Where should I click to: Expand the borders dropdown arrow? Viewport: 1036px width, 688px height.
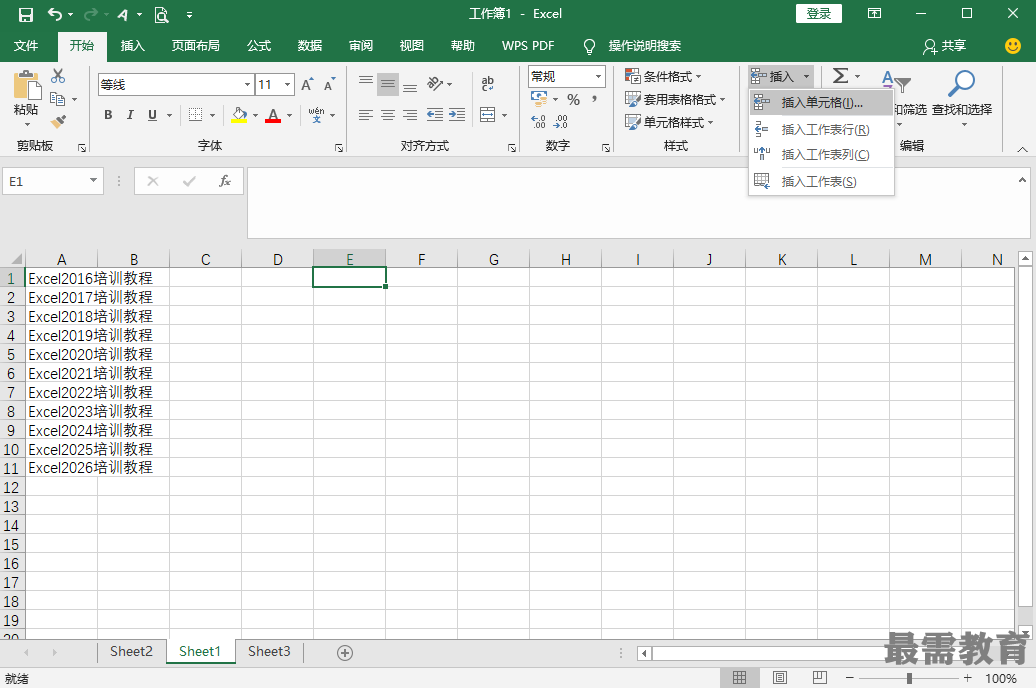(212, 115)
